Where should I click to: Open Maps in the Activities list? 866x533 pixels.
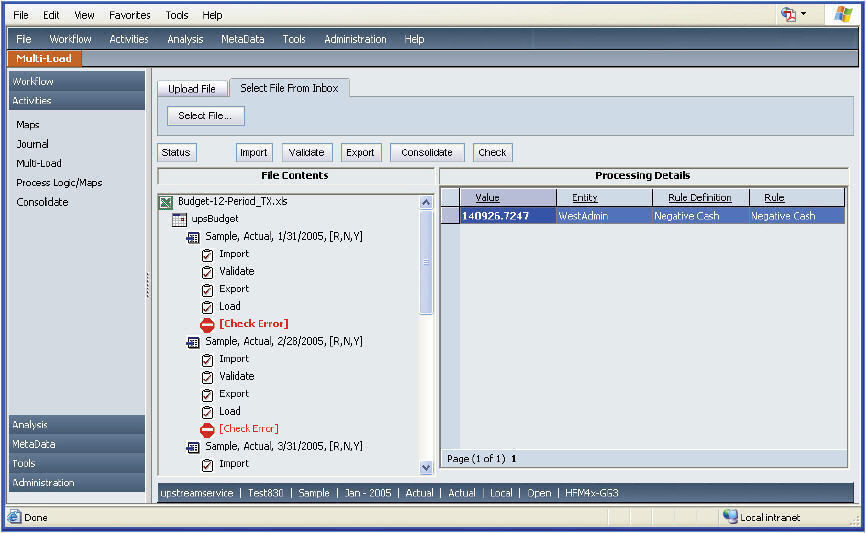(x=28, y=125)
